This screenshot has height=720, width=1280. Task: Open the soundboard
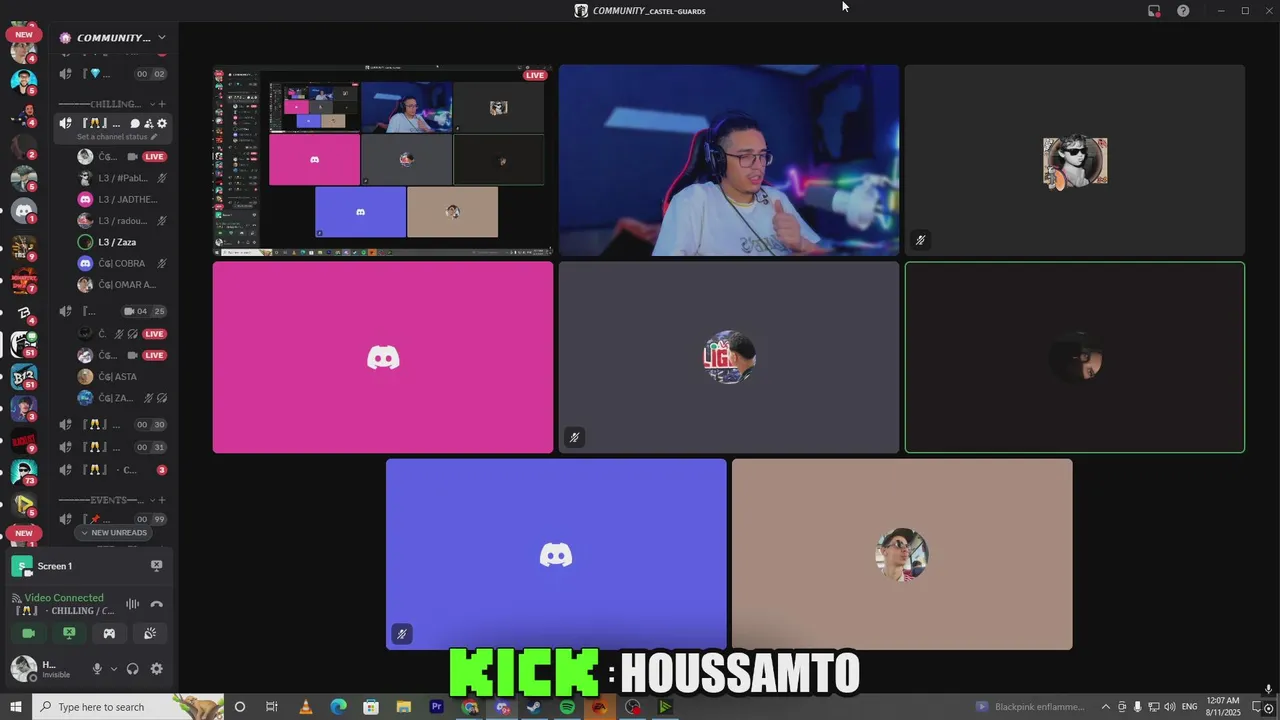150,633
